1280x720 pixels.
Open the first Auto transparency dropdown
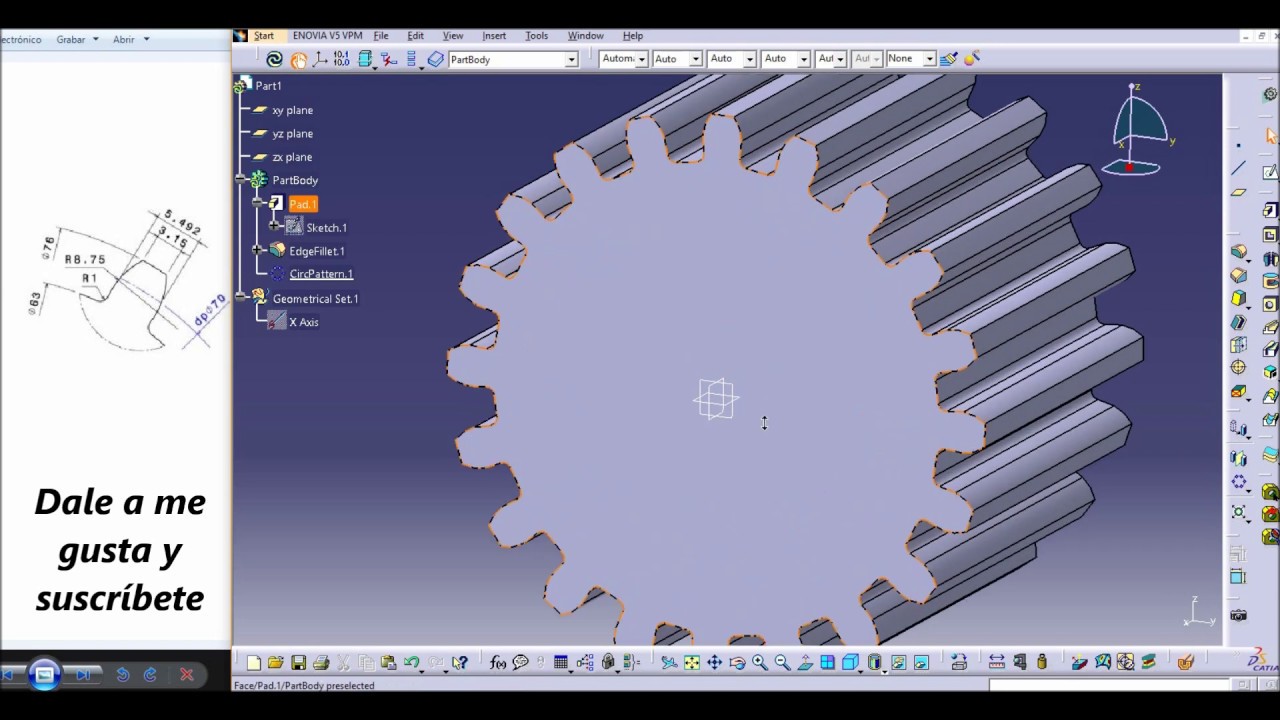click(695, 60)
